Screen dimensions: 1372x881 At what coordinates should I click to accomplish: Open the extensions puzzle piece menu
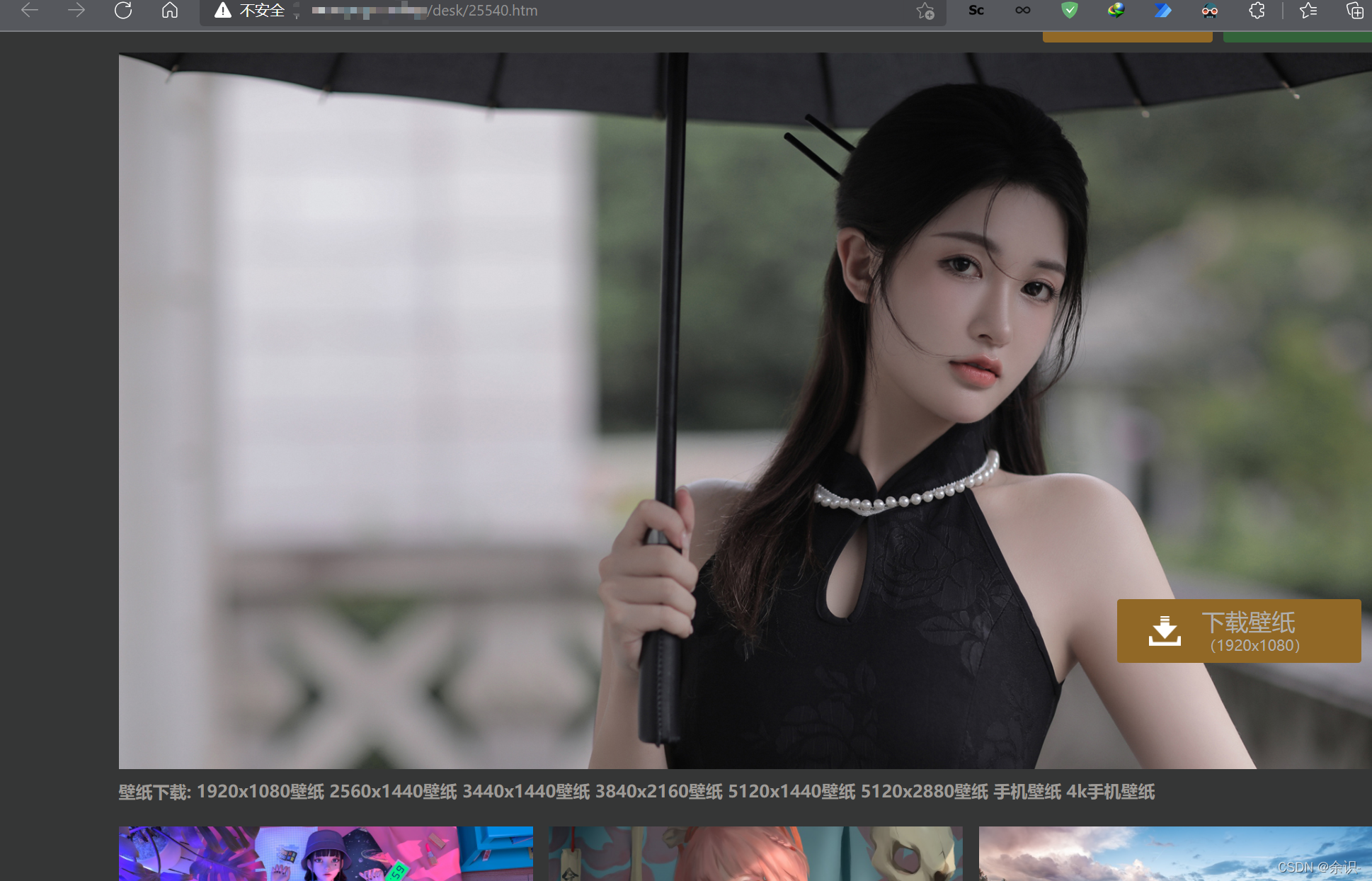(x=1257, y=11)
